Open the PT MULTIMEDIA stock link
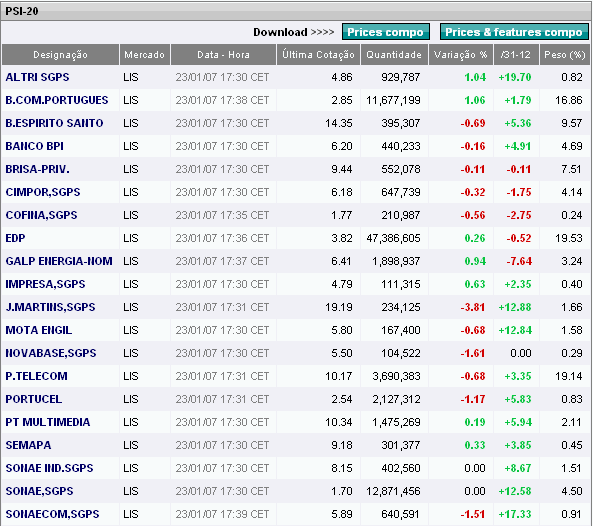The width and height of the screenshot is (593, 526). pyautogui.click(x=48, y=422)
